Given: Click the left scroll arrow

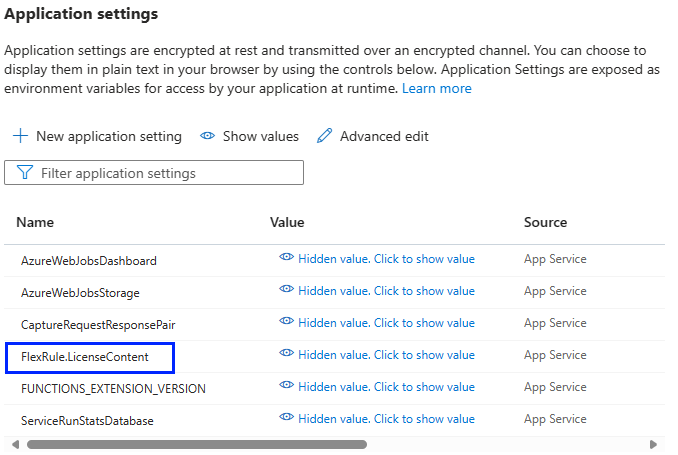Looking at the screenshot, I should pyautogui.click(x=16, y=444).
